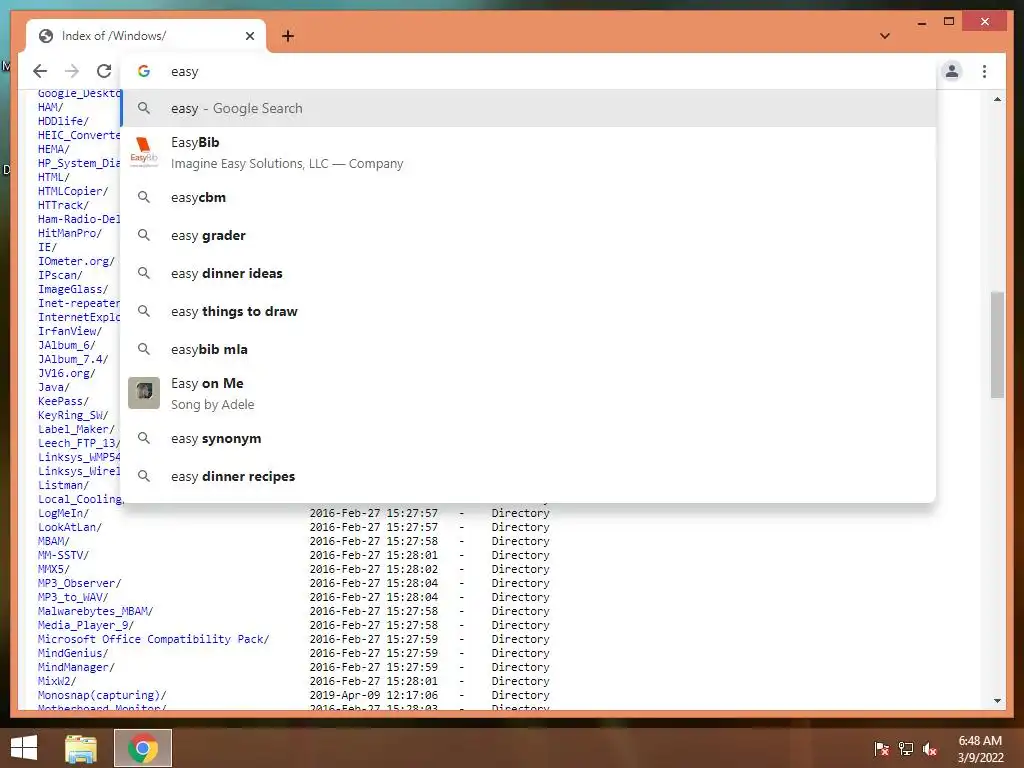Viewport: 1024px width, 768px height.
Task: Choose 'easy - Google Search' suggestion
Action: 529,108
